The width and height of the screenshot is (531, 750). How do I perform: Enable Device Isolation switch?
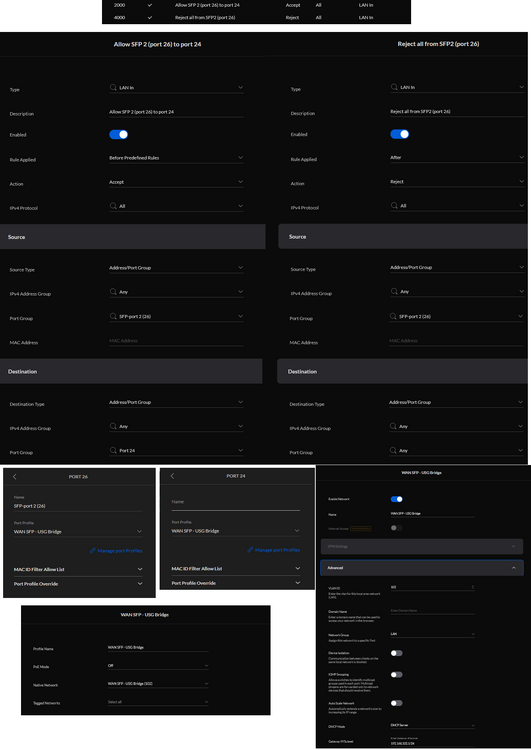397,653
